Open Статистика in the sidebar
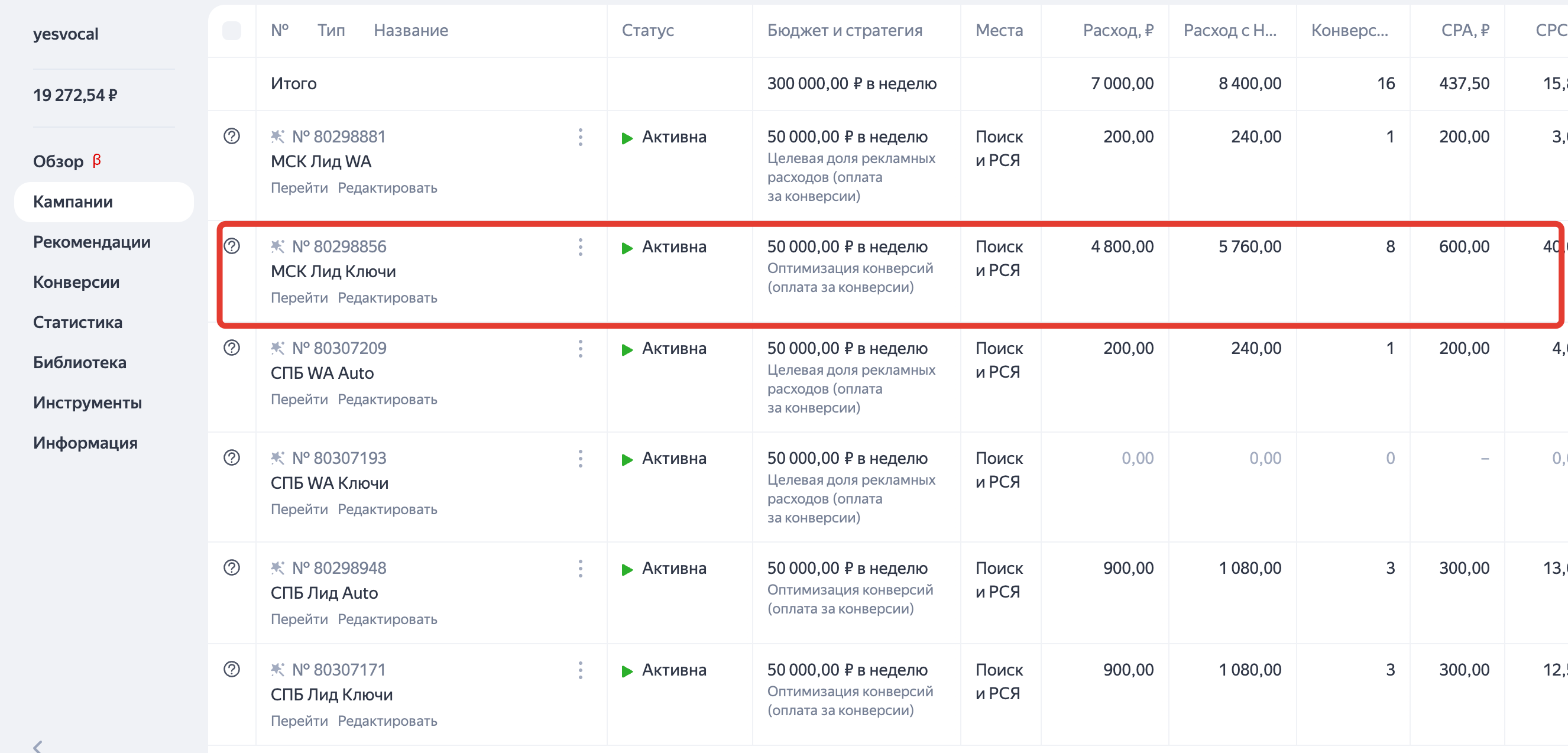The image size is (1568, 753). pyautogui.click(x=77, y=322)
